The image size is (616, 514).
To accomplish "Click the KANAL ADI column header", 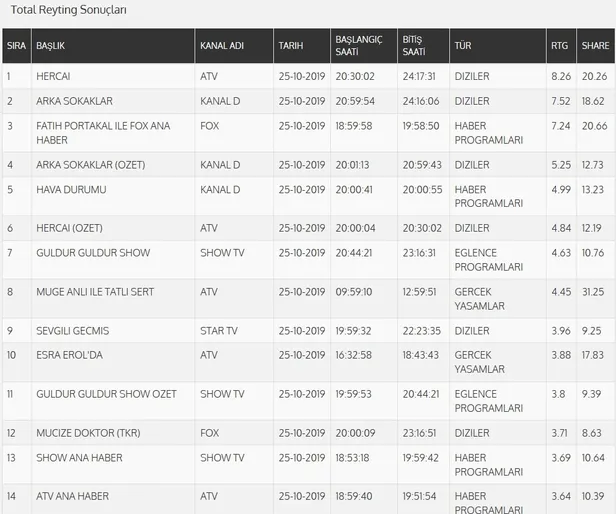I will click(x=221, y=46).
